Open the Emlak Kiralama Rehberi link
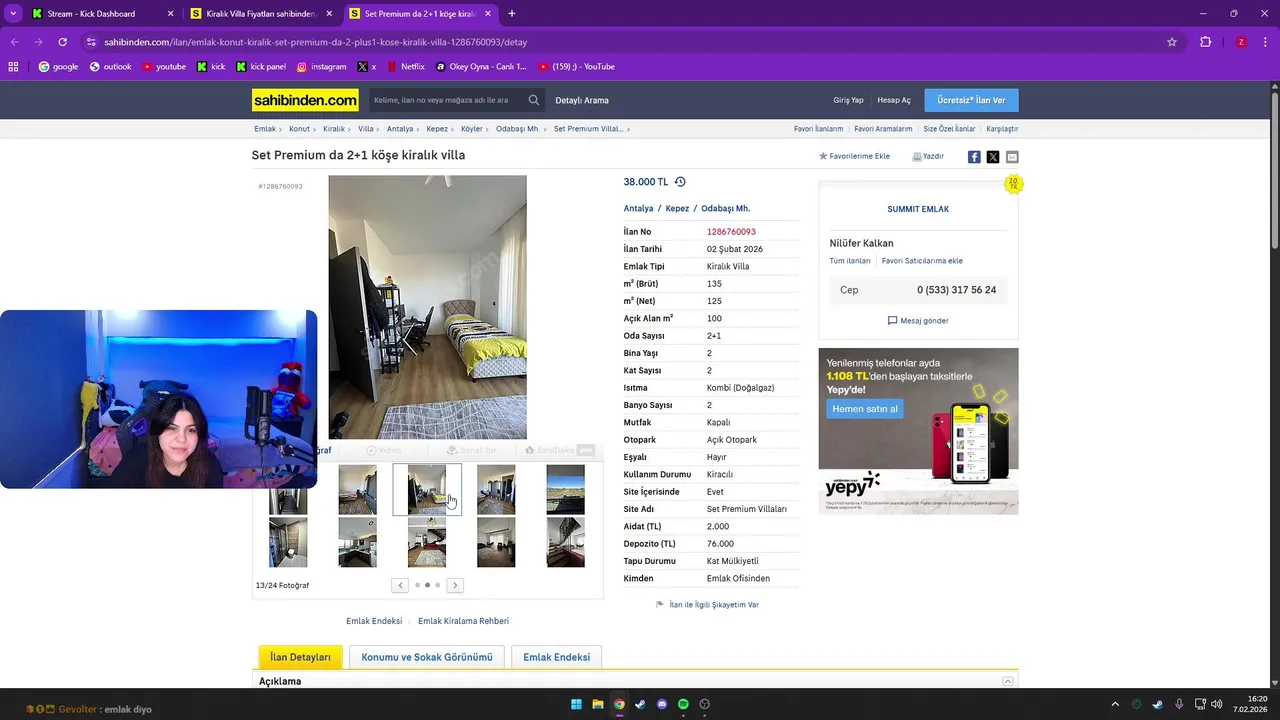Screen dimensions: 1280x720 click(463, 621)
